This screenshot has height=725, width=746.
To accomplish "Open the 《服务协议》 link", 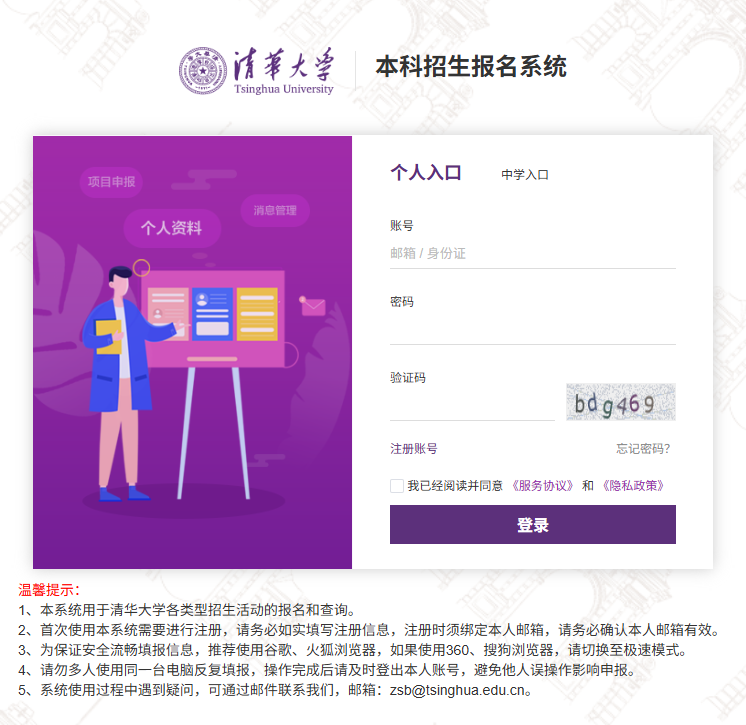I will coord(542,486).
